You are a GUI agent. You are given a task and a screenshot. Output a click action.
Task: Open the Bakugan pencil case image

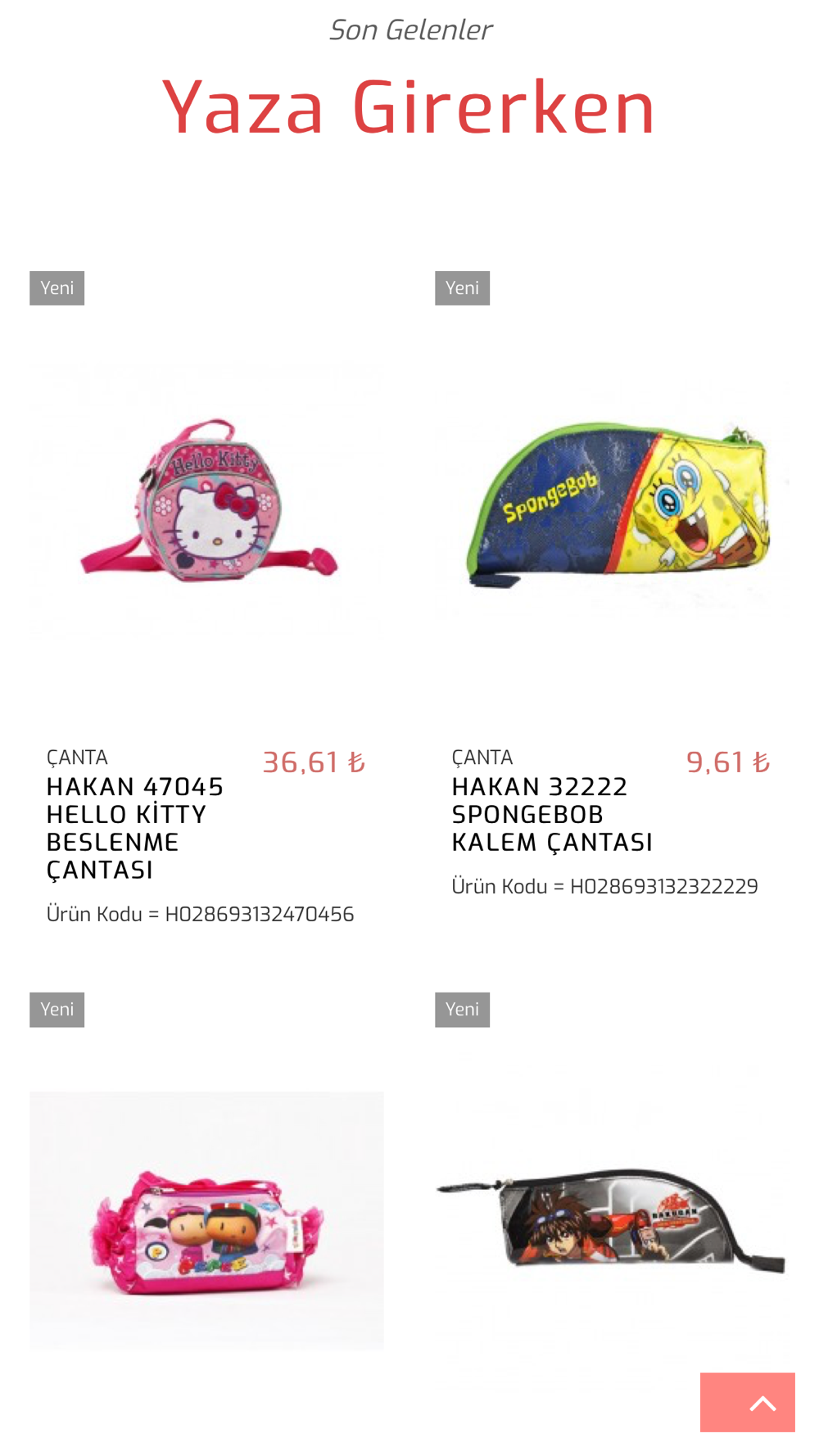click(612, 1220)
